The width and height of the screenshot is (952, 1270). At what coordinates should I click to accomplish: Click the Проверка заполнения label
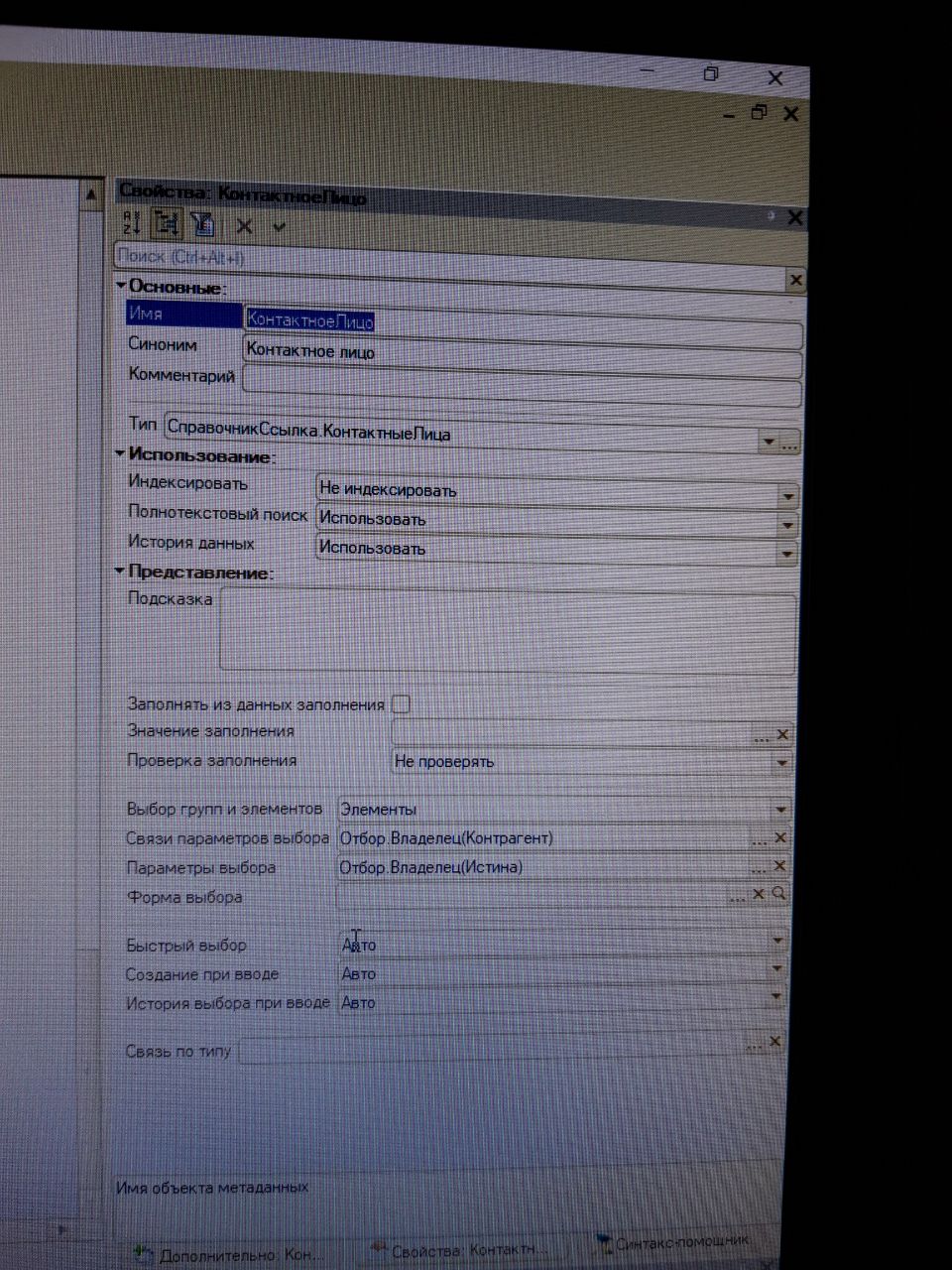(211, 761)
